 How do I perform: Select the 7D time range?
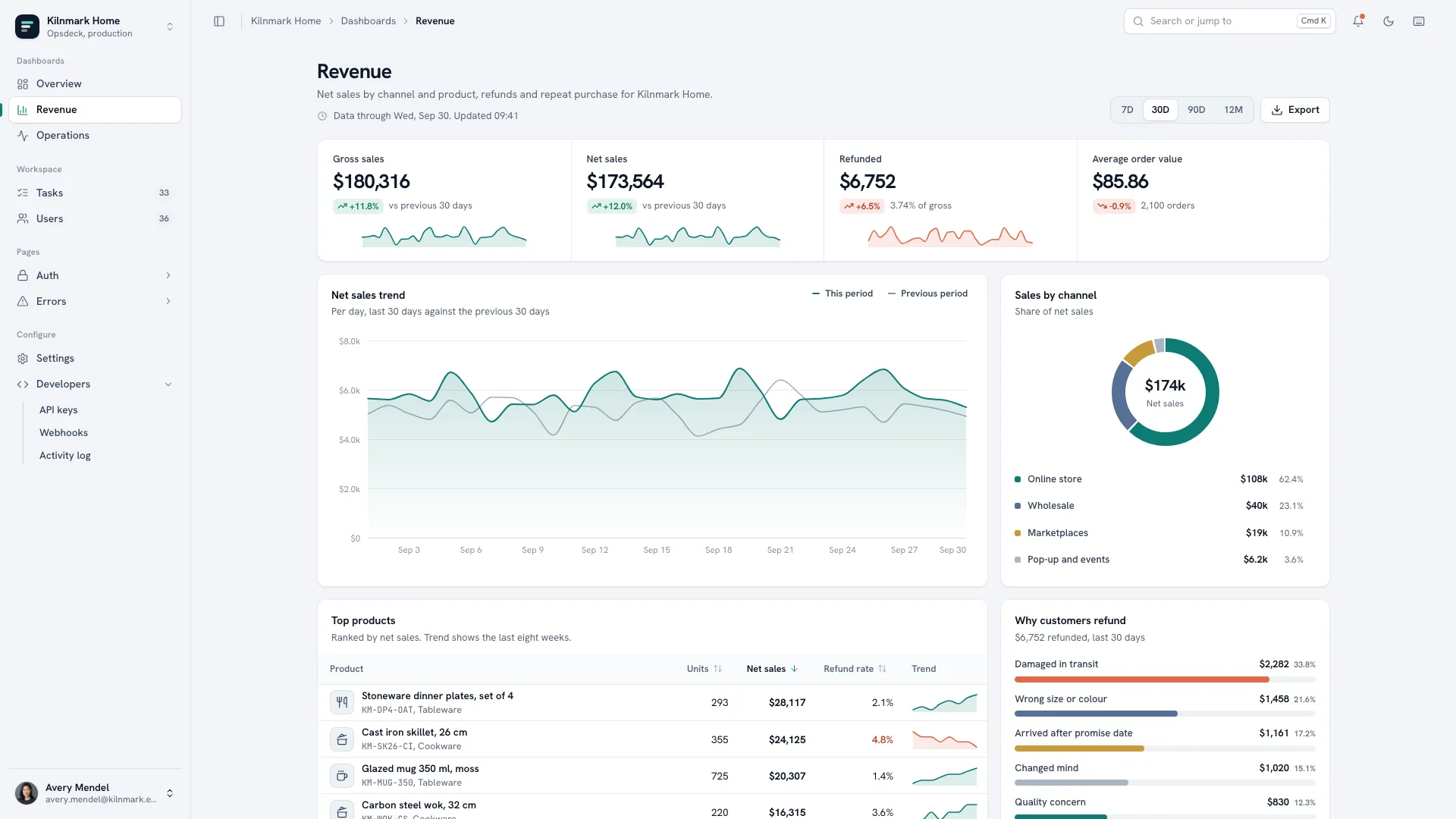tap(1127, 110)
